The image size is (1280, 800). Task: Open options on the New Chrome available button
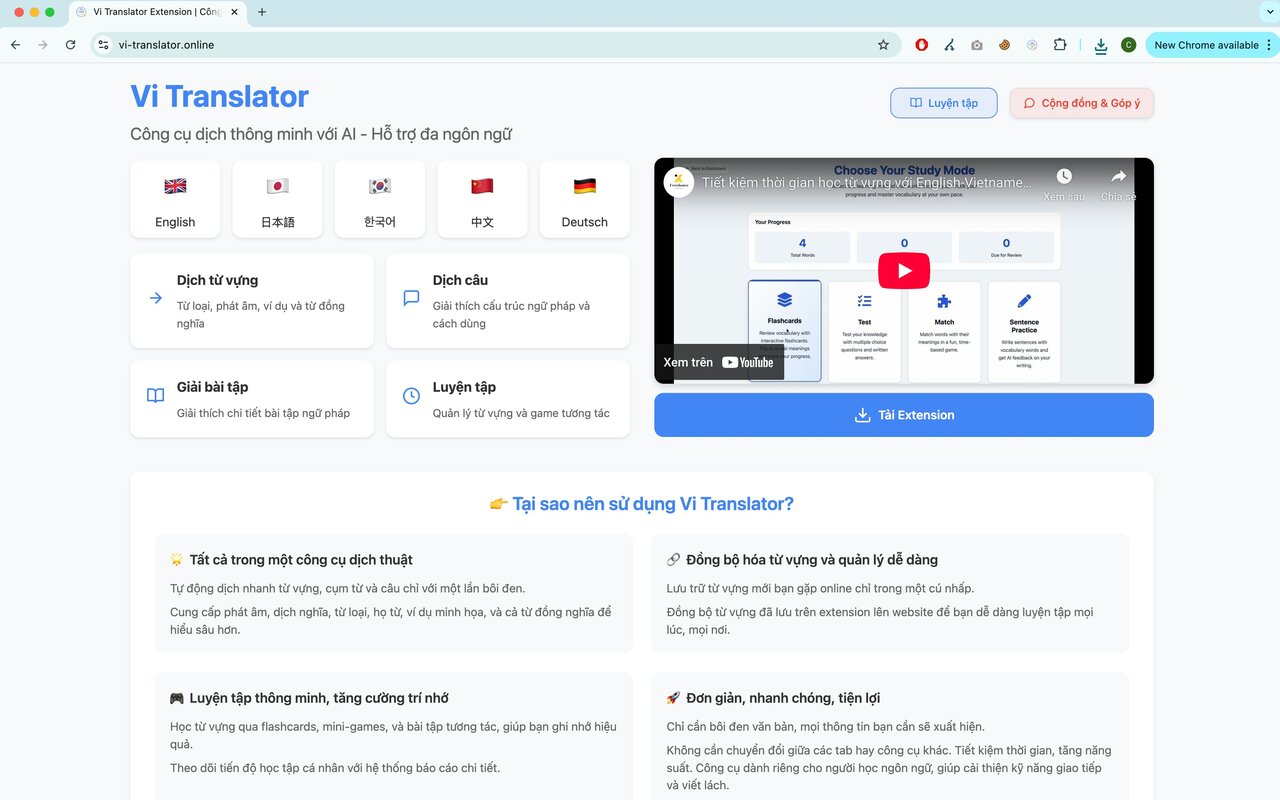[x=1265, y=44]
